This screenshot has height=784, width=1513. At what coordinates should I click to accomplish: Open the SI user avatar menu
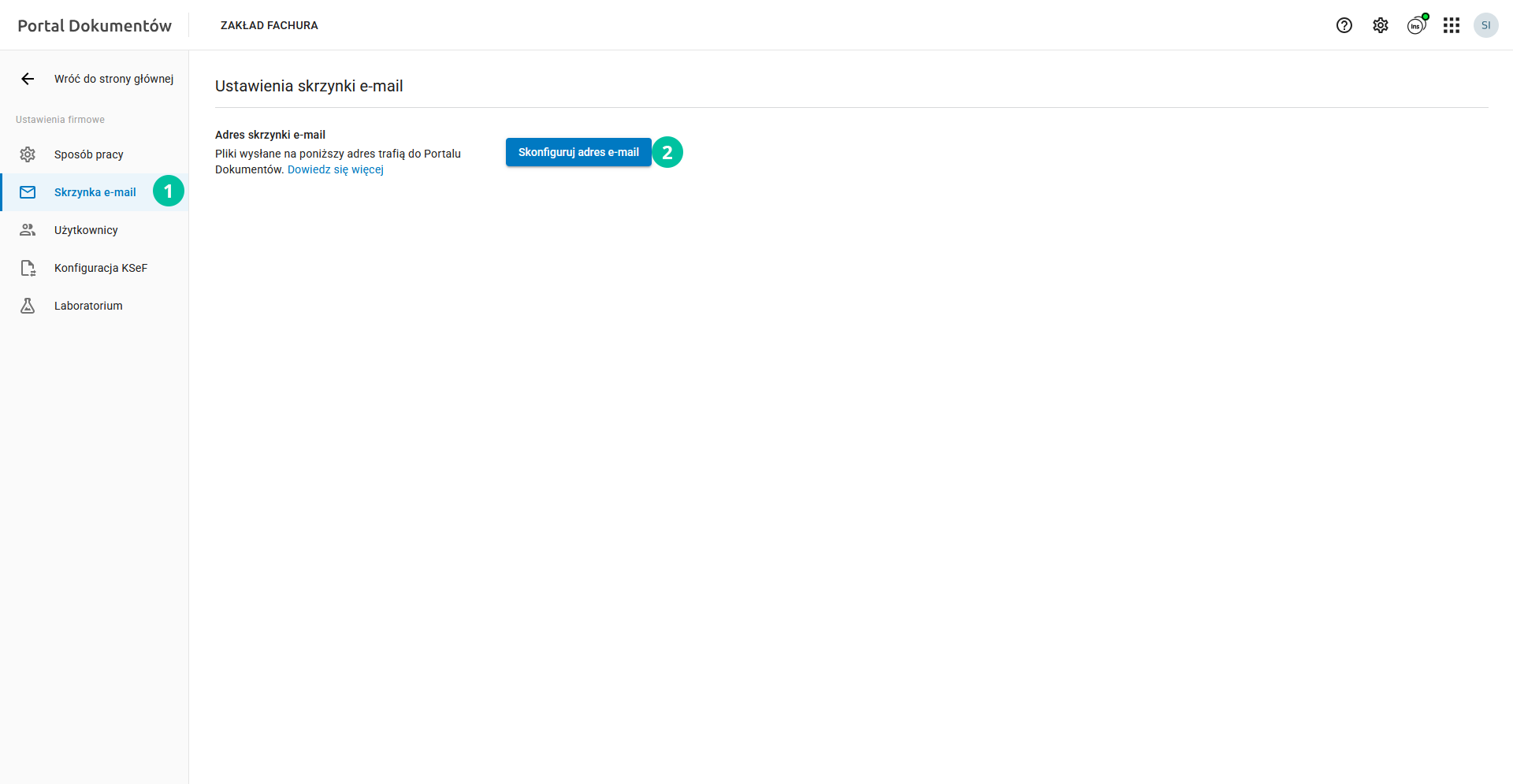point(1485,25)
